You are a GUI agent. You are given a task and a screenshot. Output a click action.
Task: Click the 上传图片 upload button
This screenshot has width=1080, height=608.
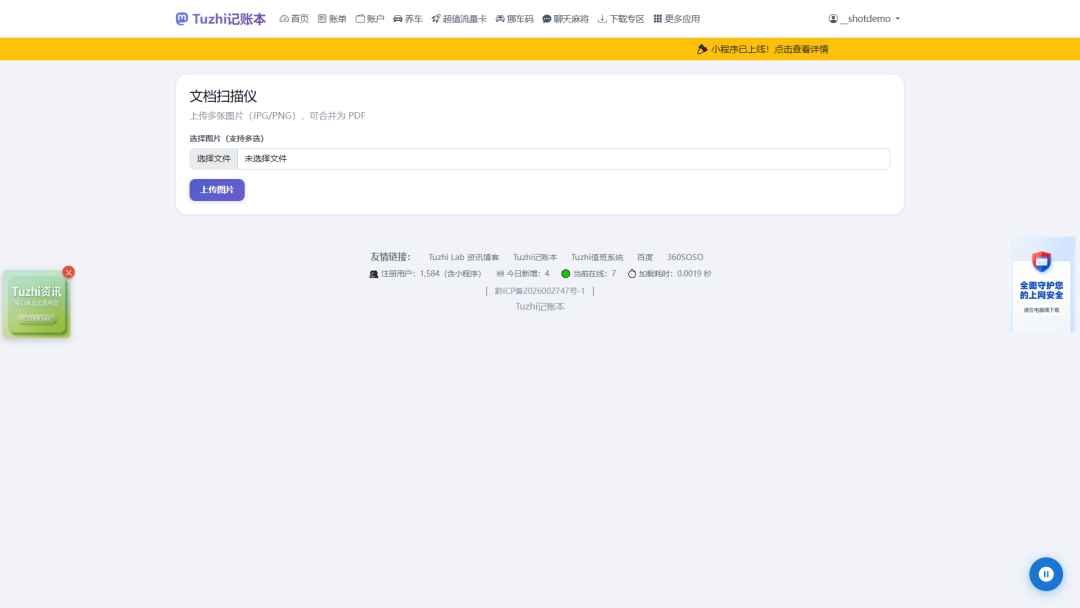[217, 189]
